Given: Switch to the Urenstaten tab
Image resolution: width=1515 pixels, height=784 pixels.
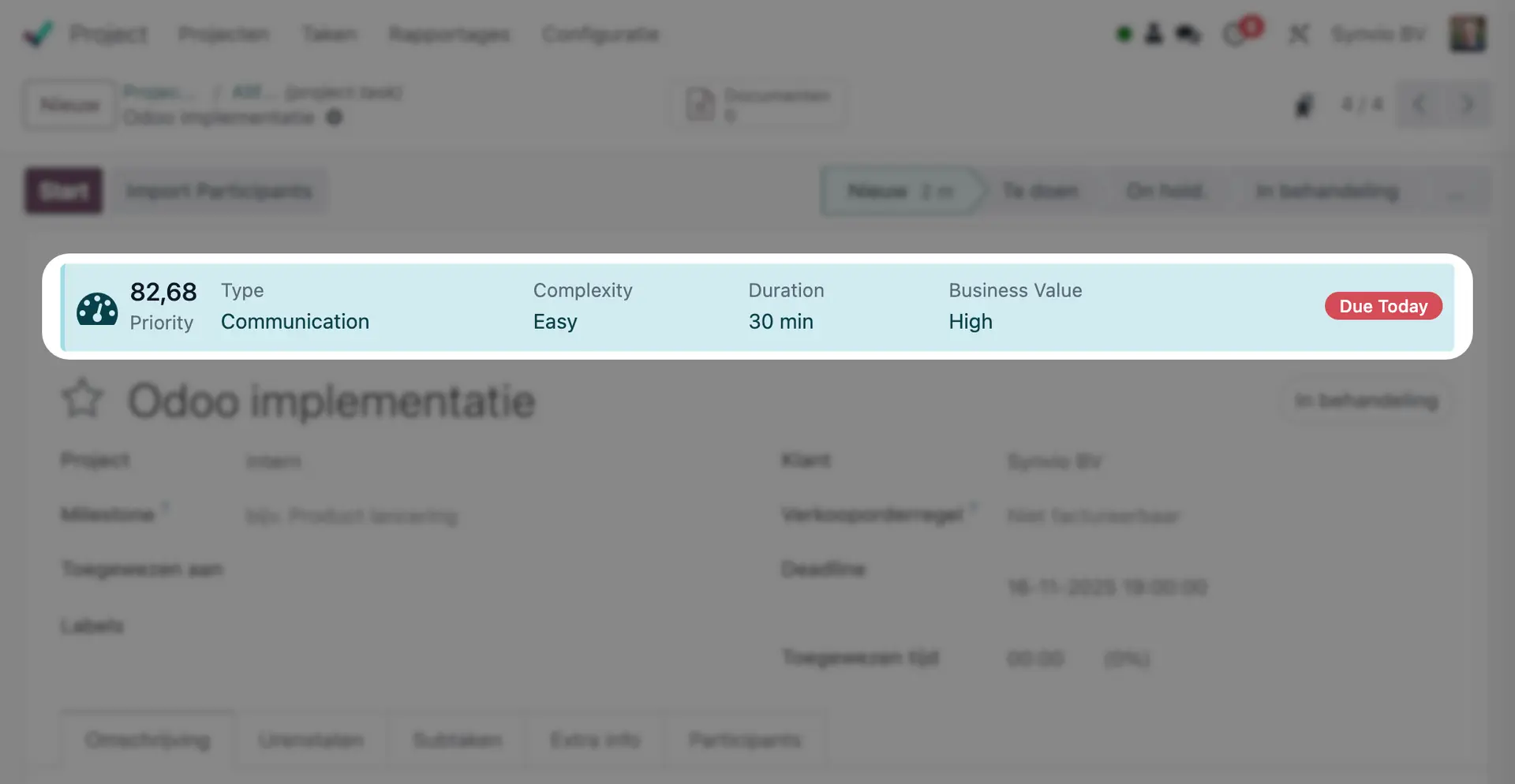Looking at the screenshot, I should [311, 740].
